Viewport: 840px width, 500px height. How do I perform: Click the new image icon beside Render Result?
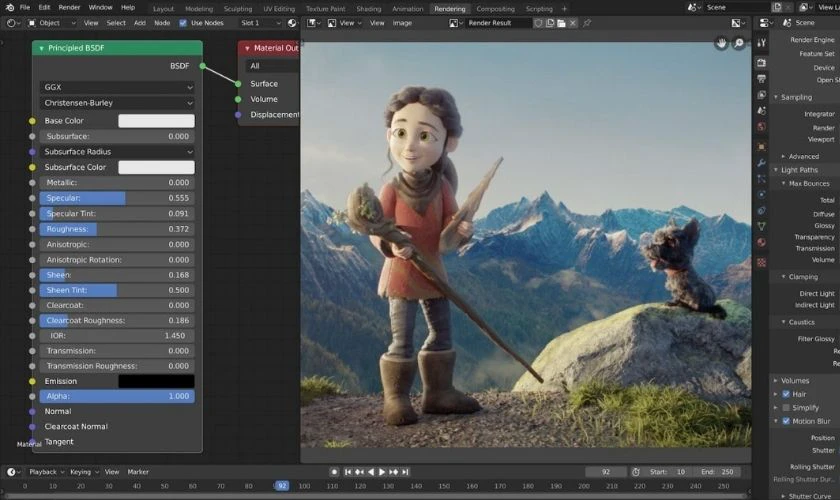550,23
